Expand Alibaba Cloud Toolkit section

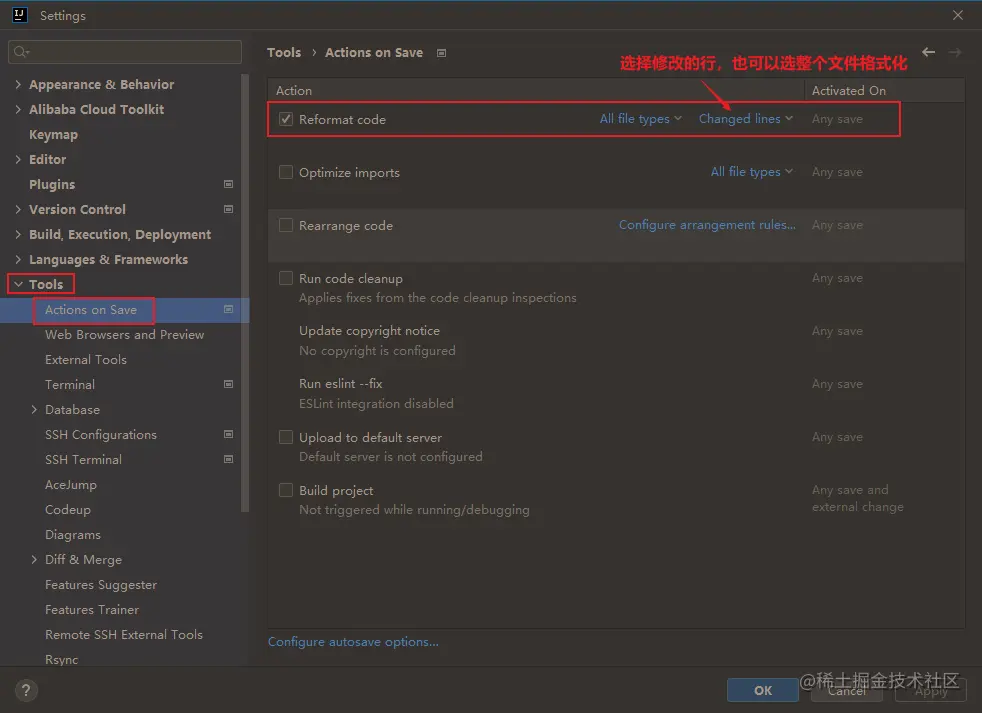(18, 109)
